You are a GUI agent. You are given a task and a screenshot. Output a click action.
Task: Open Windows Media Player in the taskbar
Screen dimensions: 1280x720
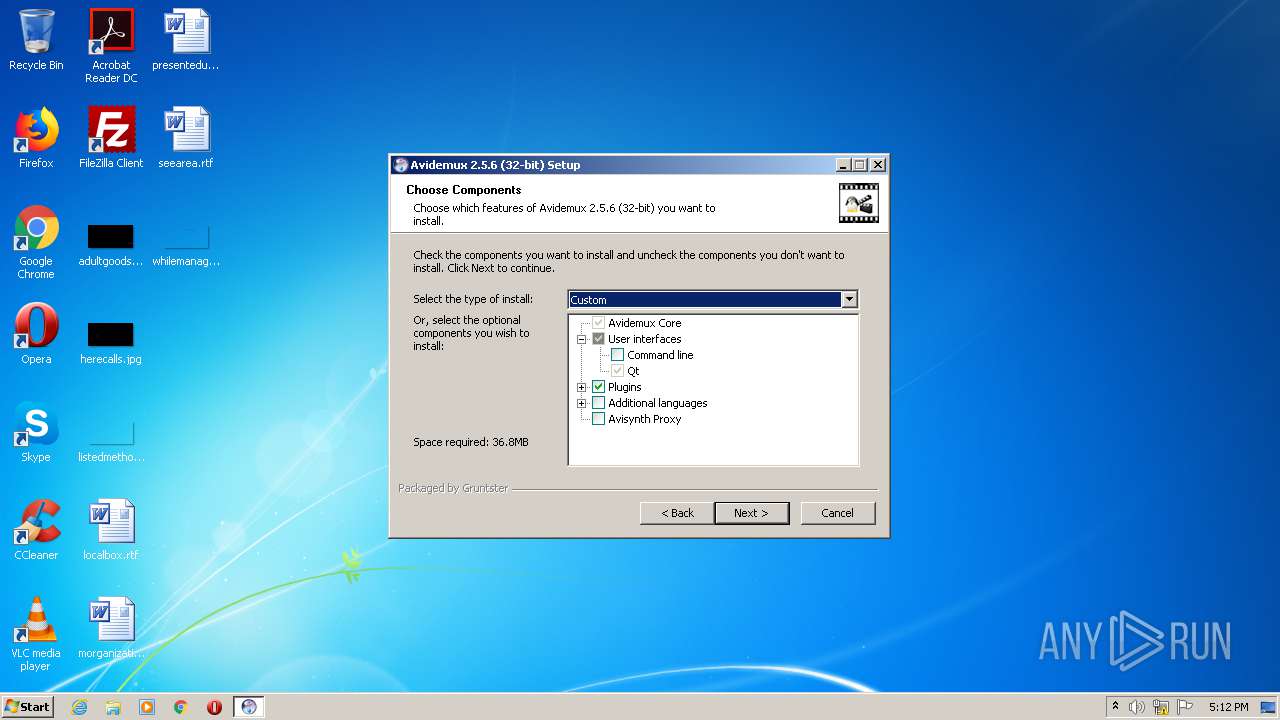pyautogui.click(x=147, y=707)
